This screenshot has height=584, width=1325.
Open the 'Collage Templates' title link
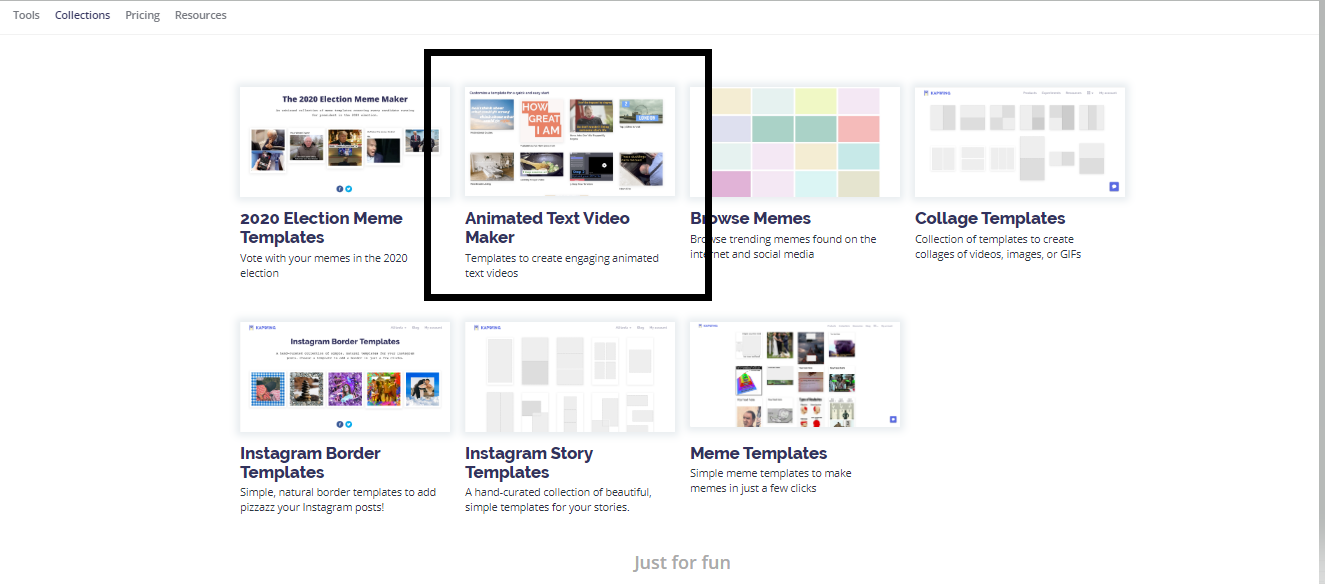[990, 218]
